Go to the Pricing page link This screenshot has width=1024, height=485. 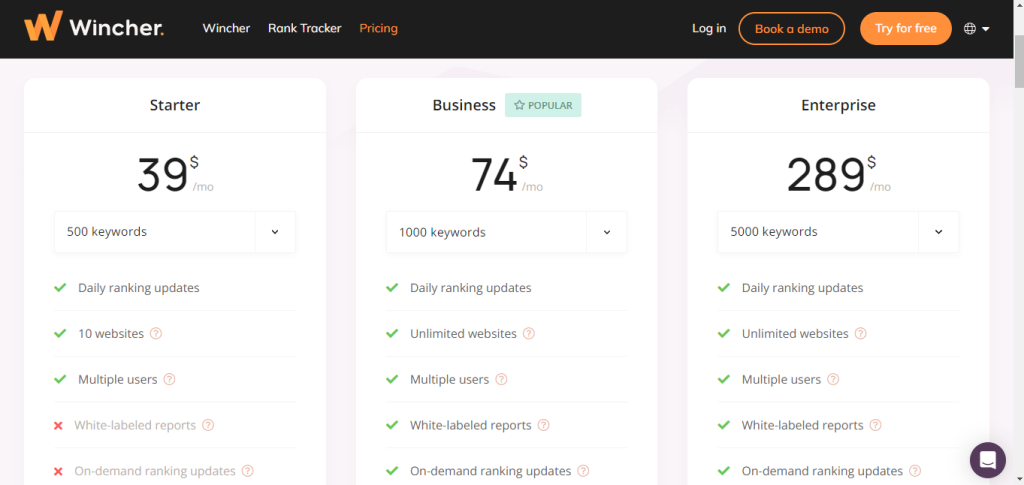coord(378,29)
